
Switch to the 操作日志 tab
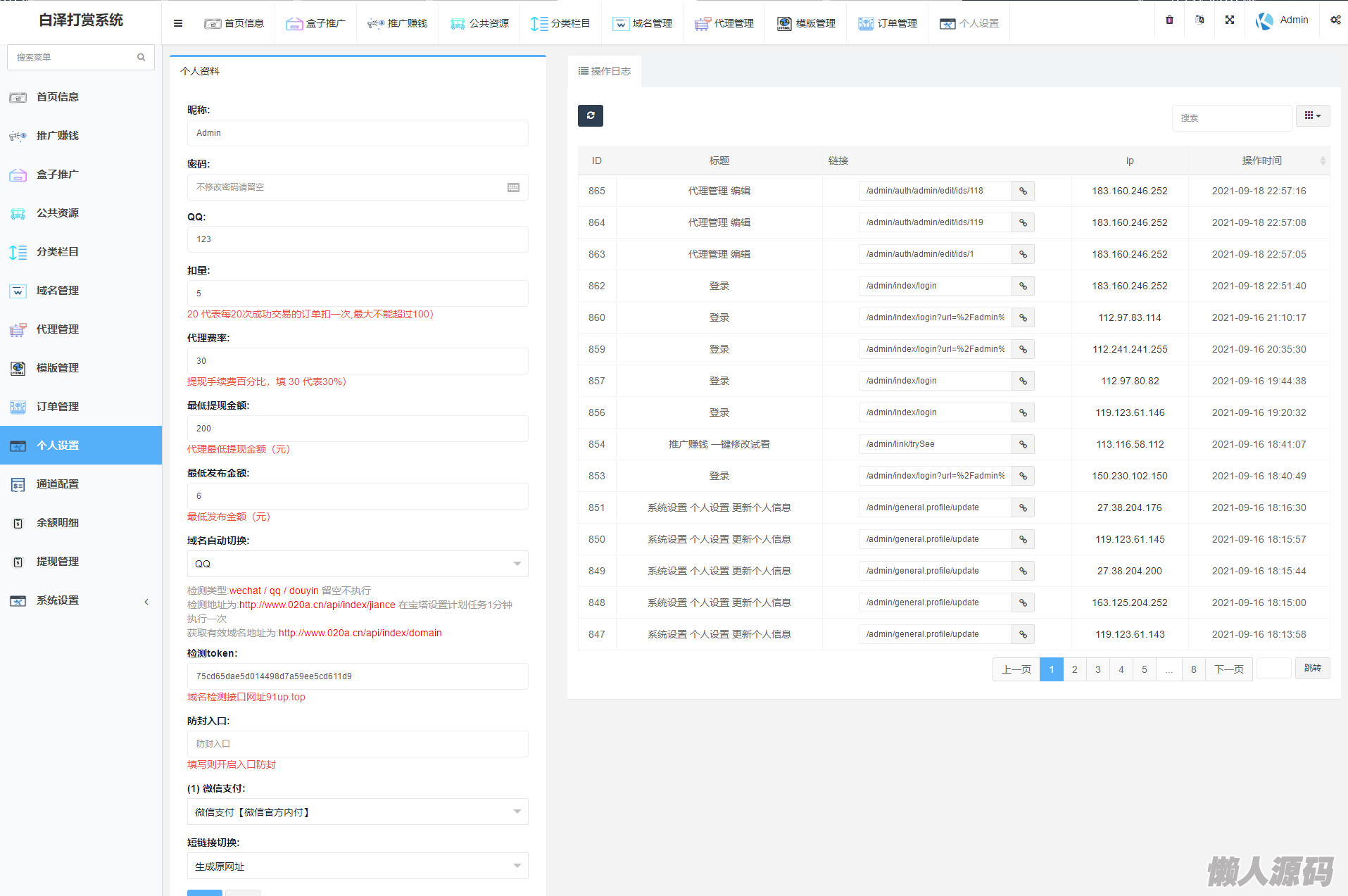604,71
